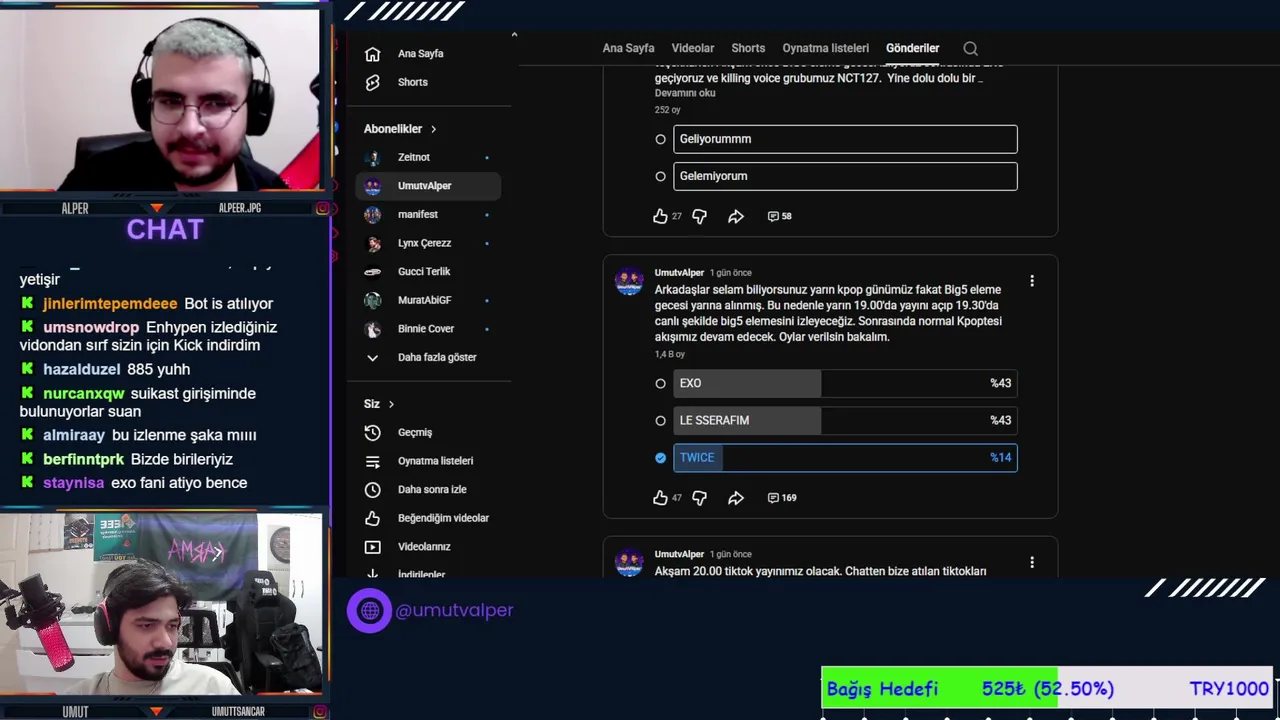The width and height of the screenshot is (1280, 720).
Task: Click chat username umsnowdrop
Action: 91,327
